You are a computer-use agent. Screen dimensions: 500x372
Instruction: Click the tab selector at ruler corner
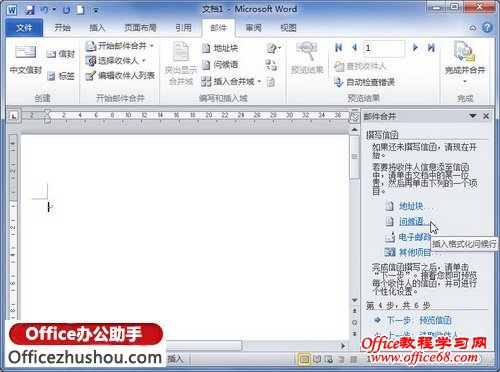point(14,116)
